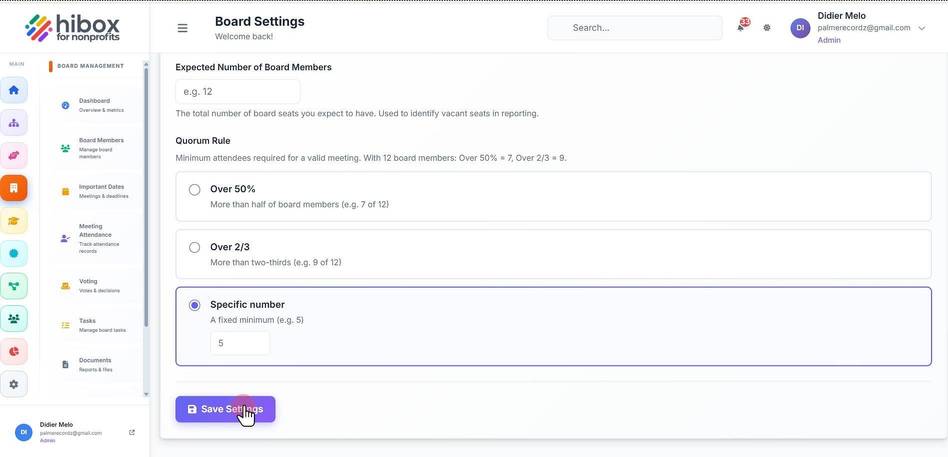Image resolution: width=948 pixels, height=457 pixels.
Task: Open the graduation cap sidebar icon
Action: click(x=14, y=221)
